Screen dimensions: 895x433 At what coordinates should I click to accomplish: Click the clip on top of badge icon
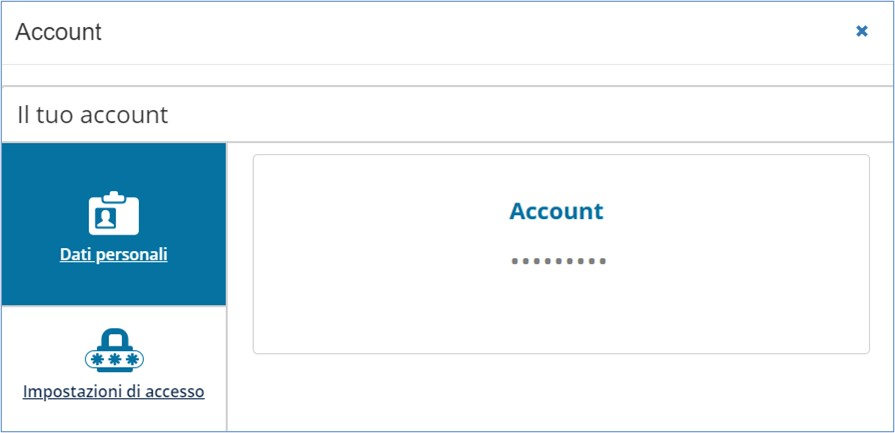114,196
